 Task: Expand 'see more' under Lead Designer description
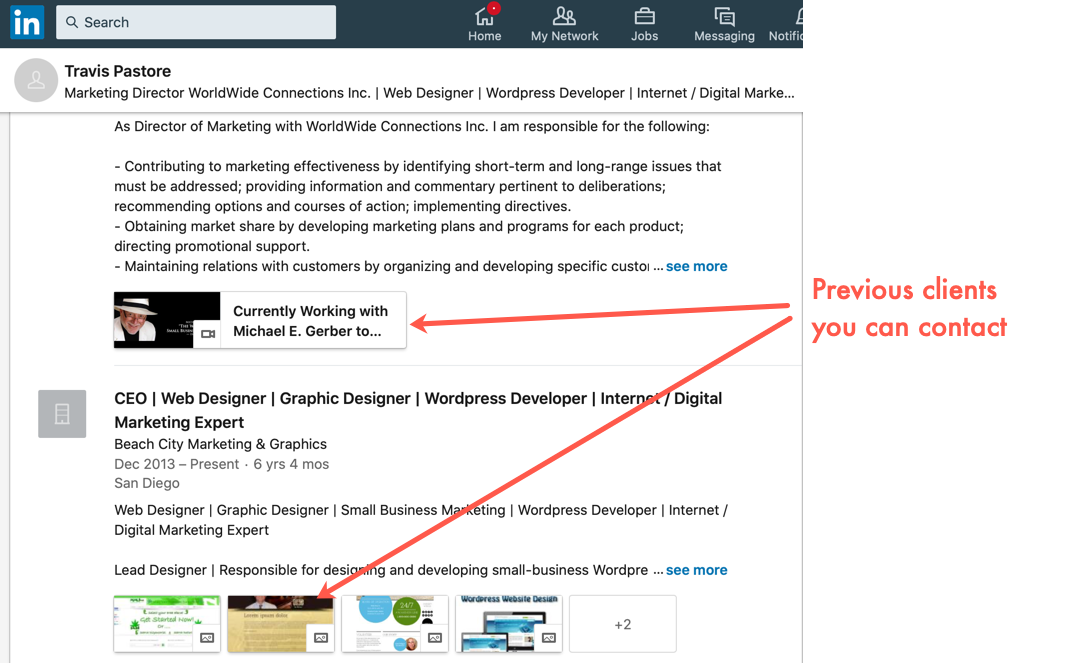click(x=696, y=570)
